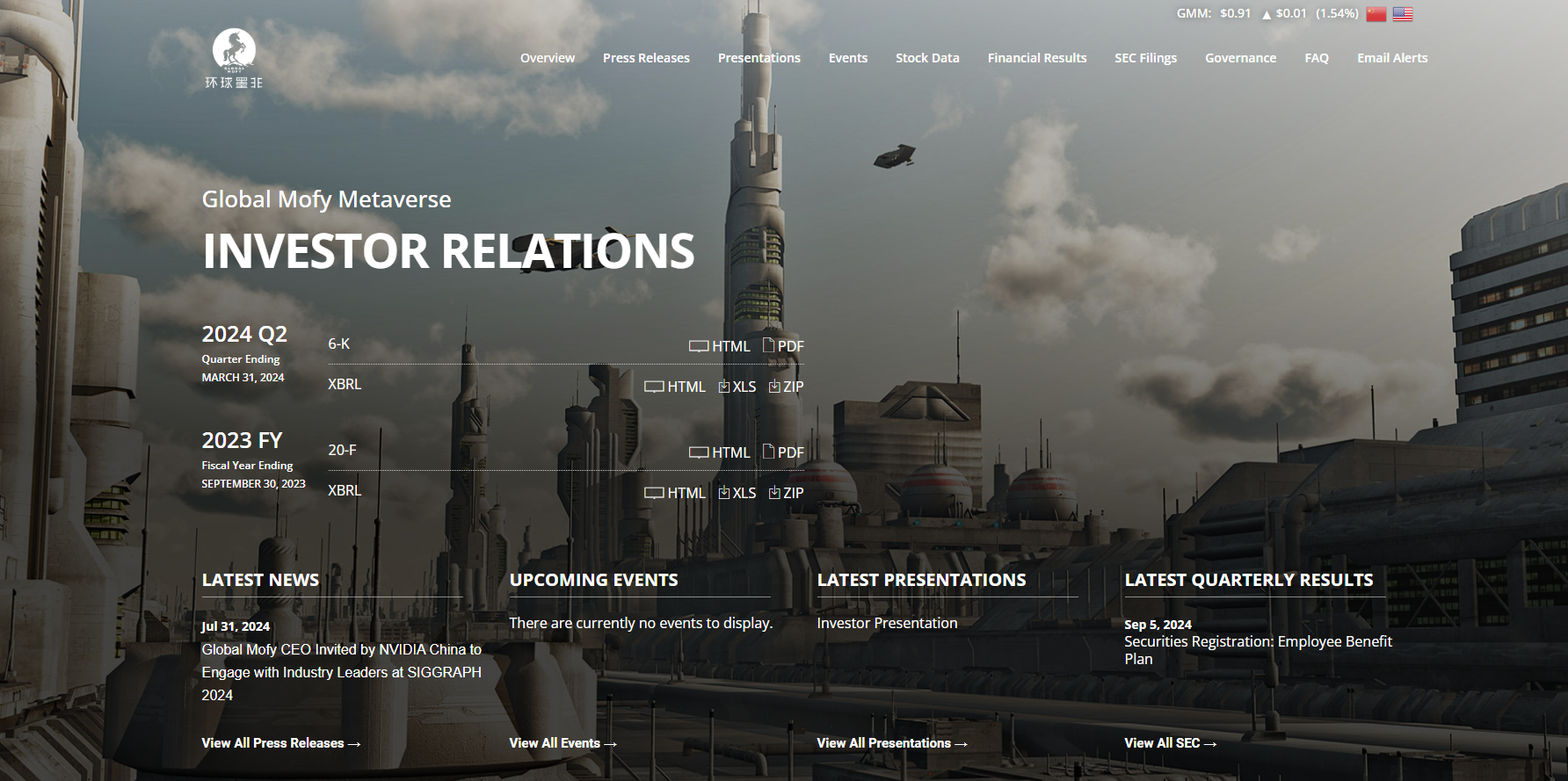Select Events in the top navigation

[848, 58]
